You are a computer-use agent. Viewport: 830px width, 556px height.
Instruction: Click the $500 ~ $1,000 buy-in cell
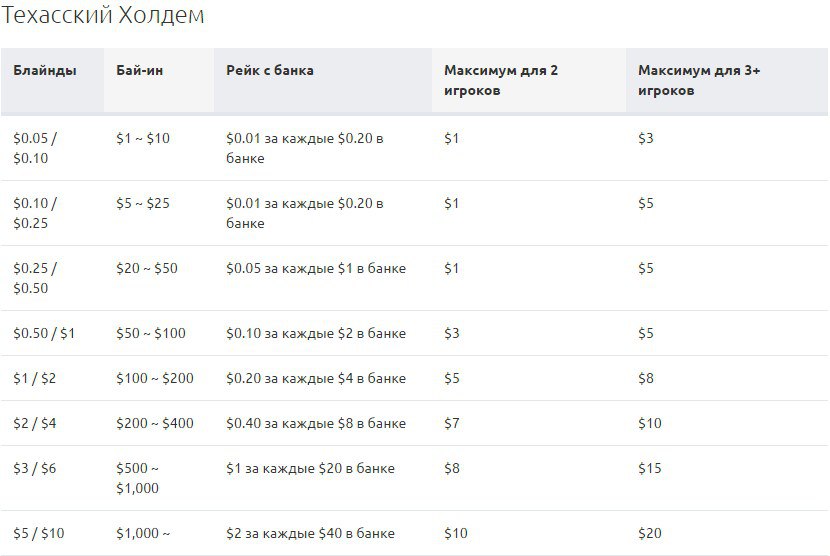point(138,478)
